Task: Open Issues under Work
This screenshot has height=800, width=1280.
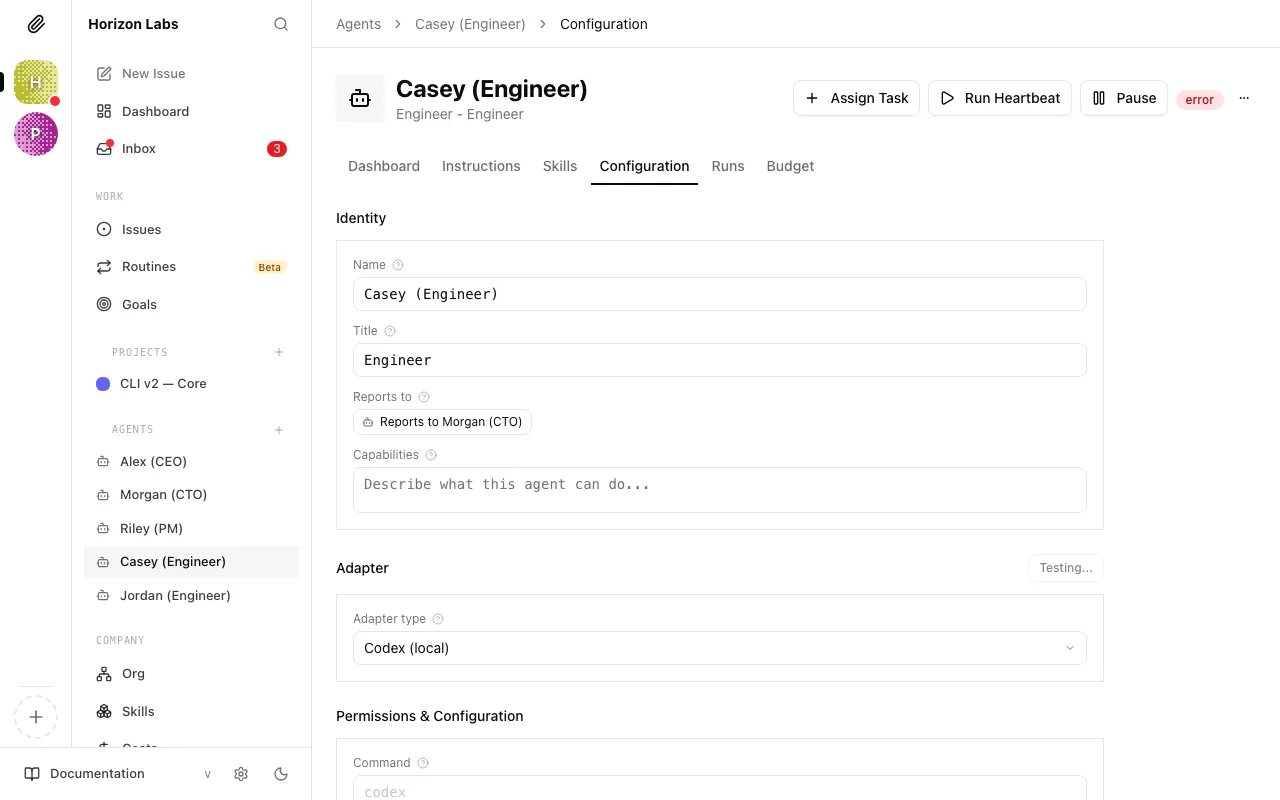Action: coord(192,229)
